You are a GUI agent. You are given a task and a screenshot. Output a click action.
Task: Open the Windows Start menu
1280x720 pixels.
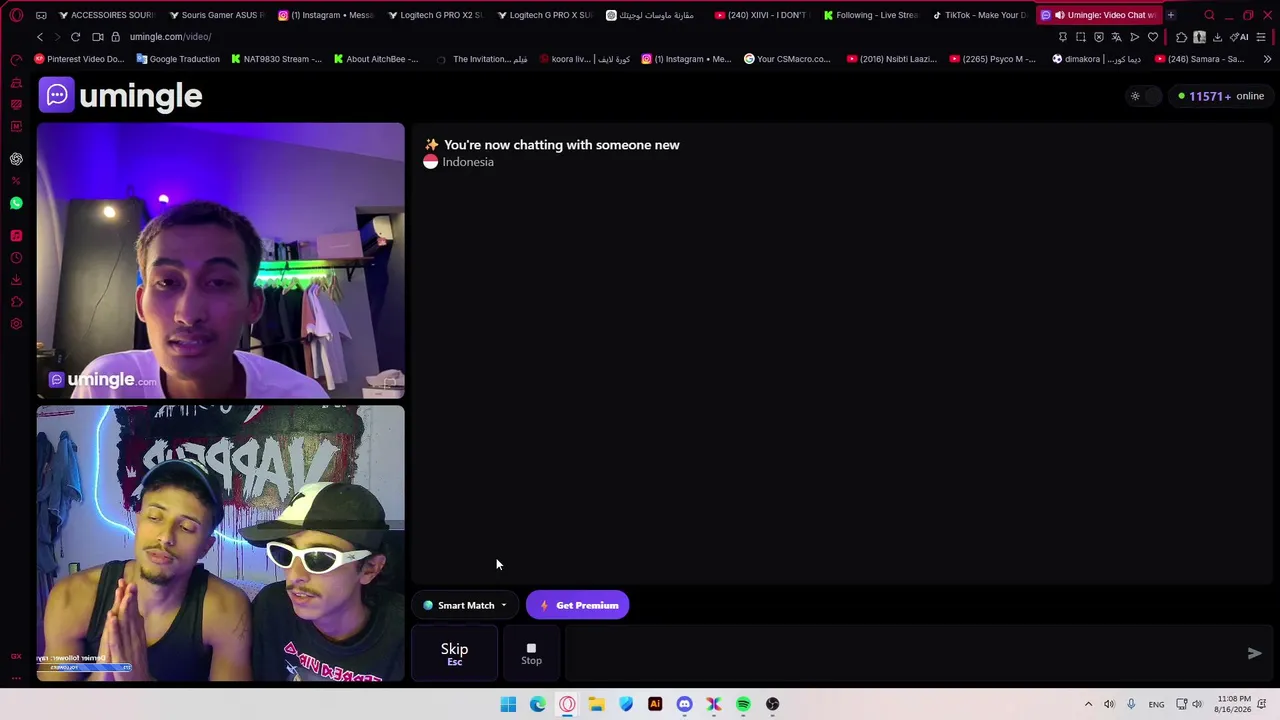pyautogui.click(x=508, y=704)
